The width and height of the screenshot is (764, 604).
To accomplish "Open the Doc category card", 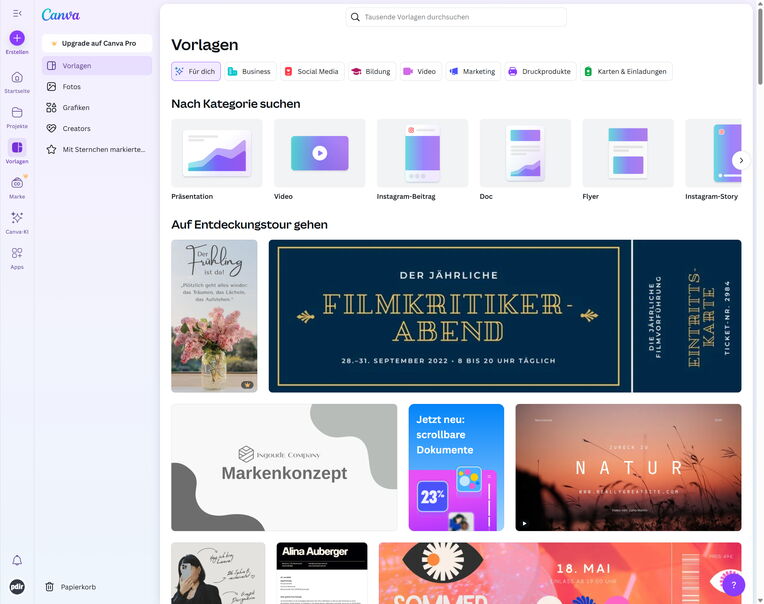I will [x=525, y=153].
